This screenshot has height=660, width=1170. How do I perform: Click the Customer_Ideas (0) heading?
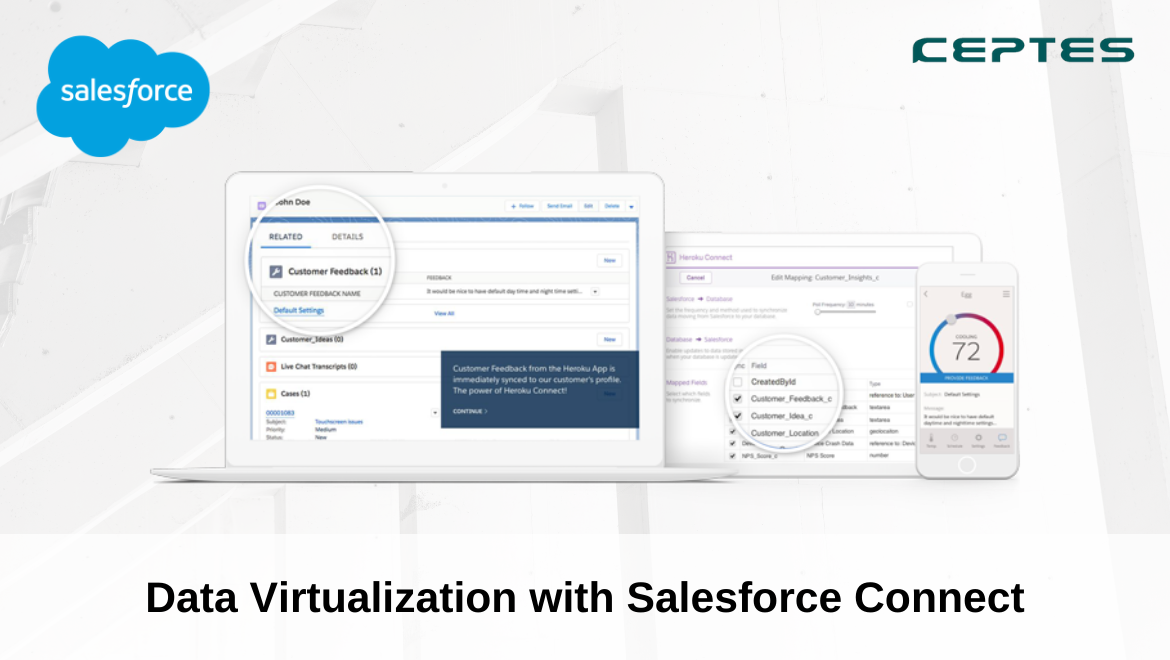312,339
